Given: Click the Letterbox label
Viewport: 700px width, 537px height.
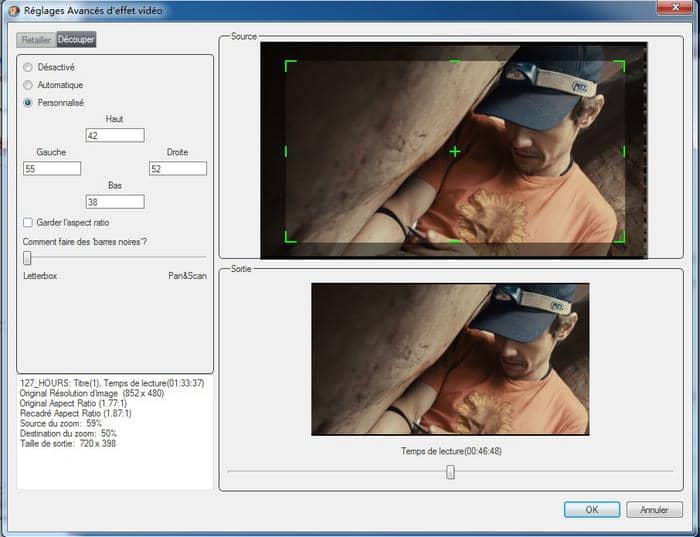Looking at the screenshot, I should [x=40, y=276].
